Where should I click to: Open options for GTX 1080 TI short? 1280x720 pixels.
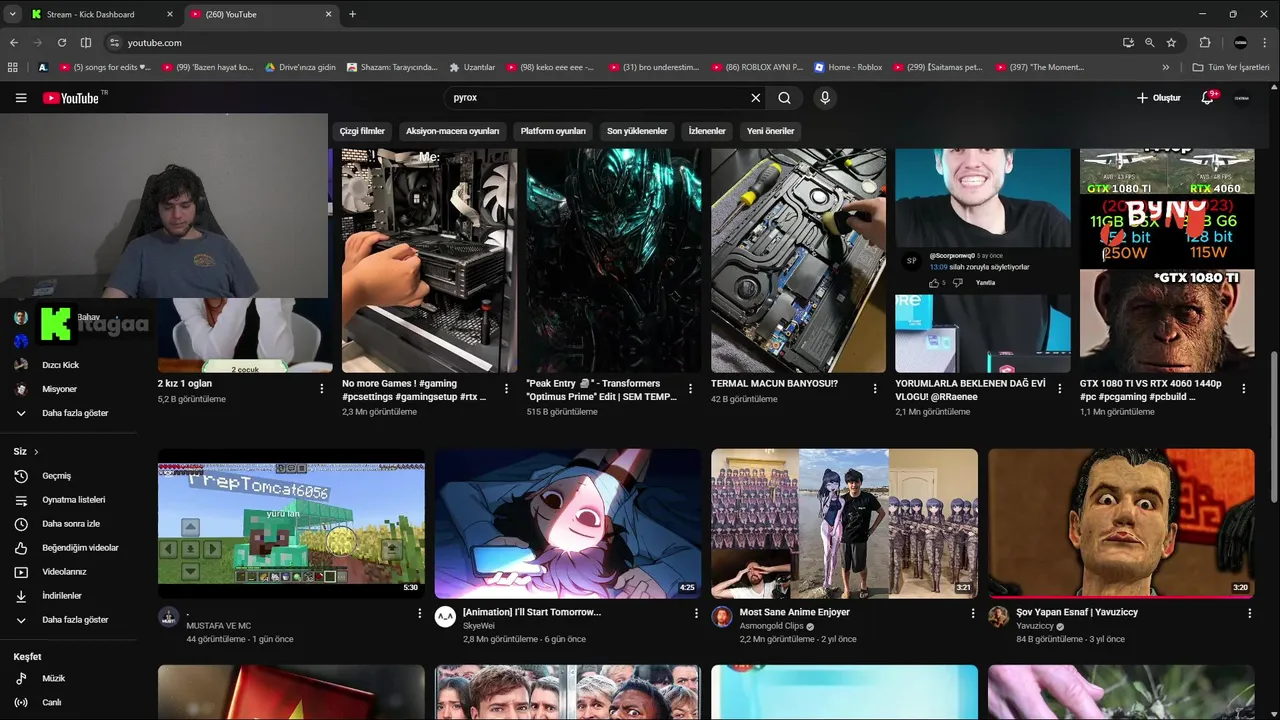1244,388
